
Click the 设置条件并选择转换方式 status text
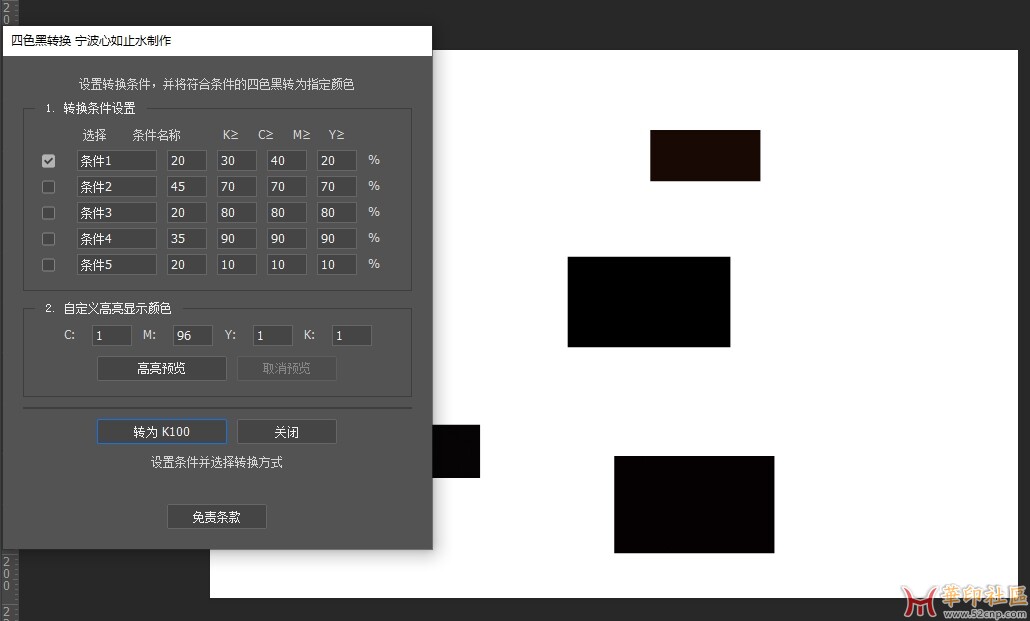217,463
